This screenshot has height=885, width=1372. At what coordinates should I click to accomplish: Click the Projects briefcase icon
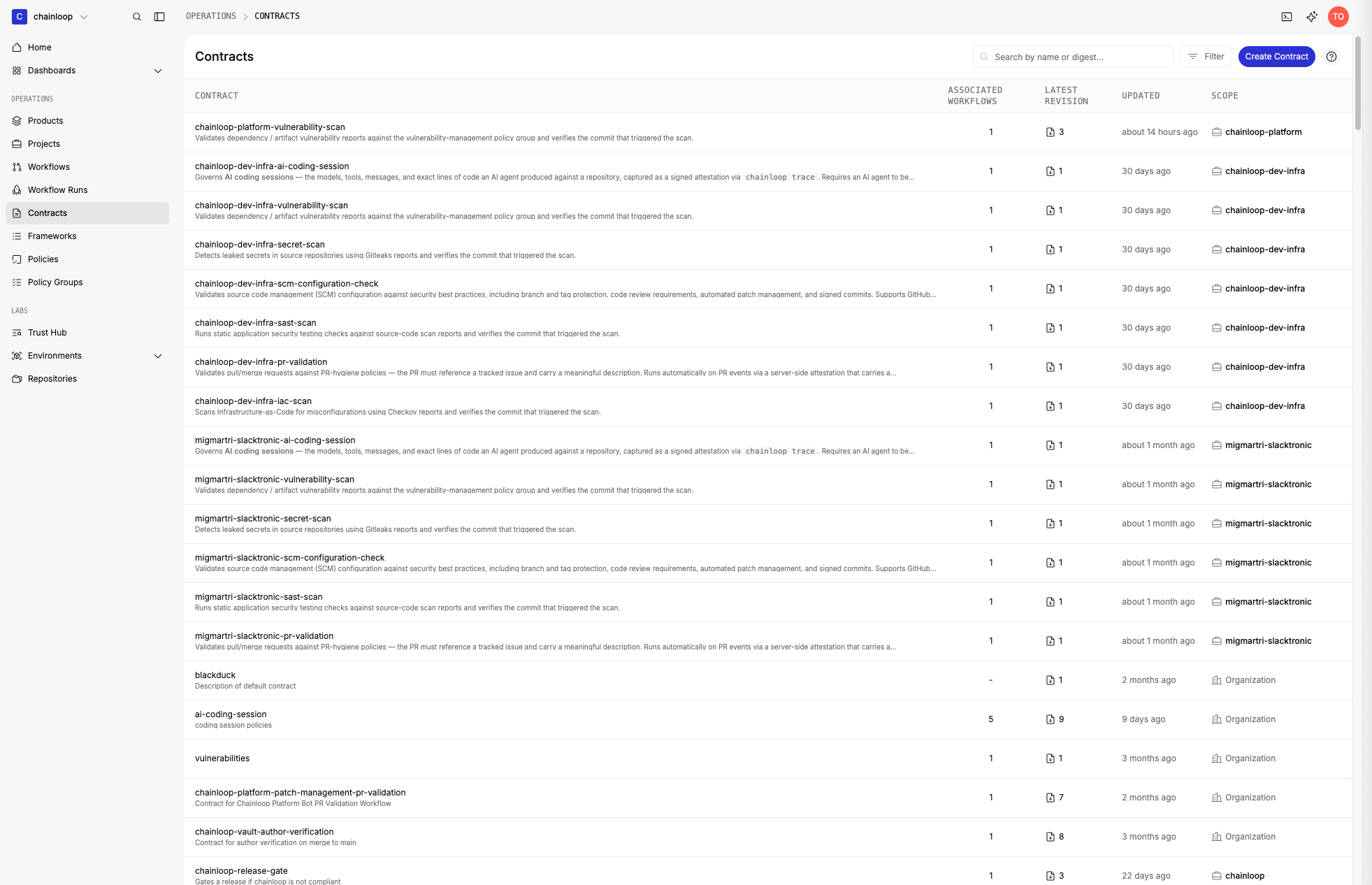tap(17, 144)
